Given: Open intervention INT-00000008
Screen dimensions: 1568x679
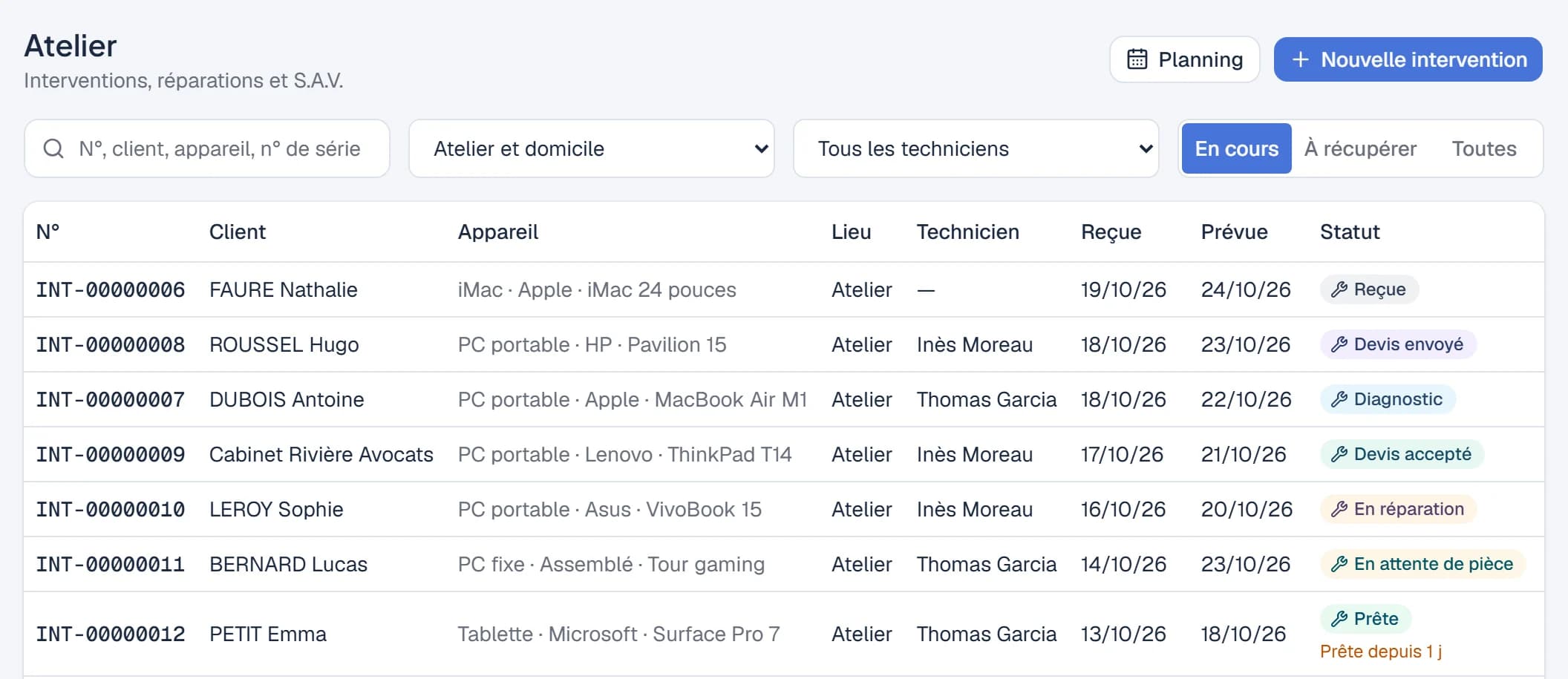Looking at the screenshot, I should 111,344.
